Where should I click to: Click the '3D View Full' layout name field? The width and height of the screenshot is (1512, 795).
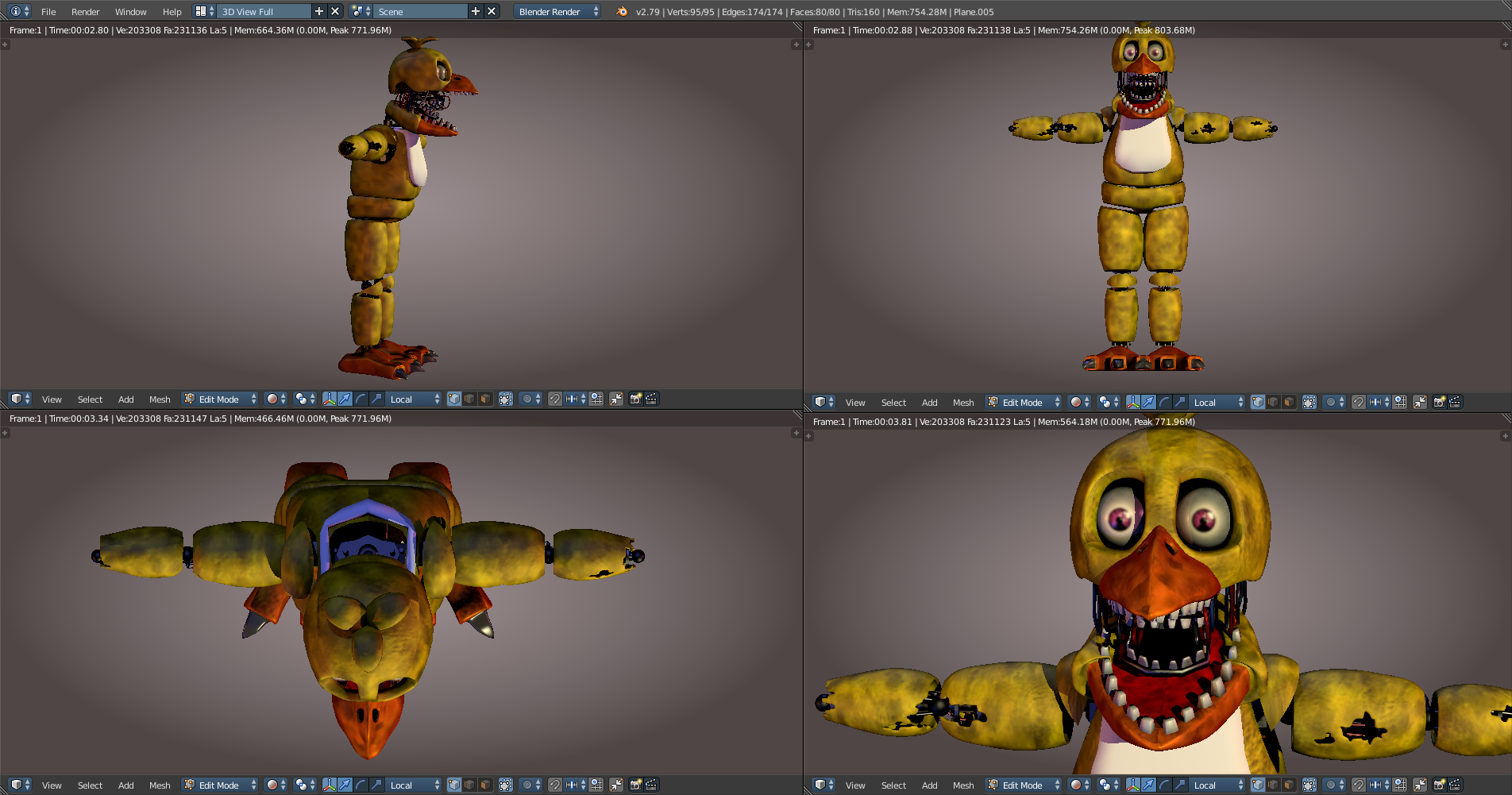click(x=263, y=11)
